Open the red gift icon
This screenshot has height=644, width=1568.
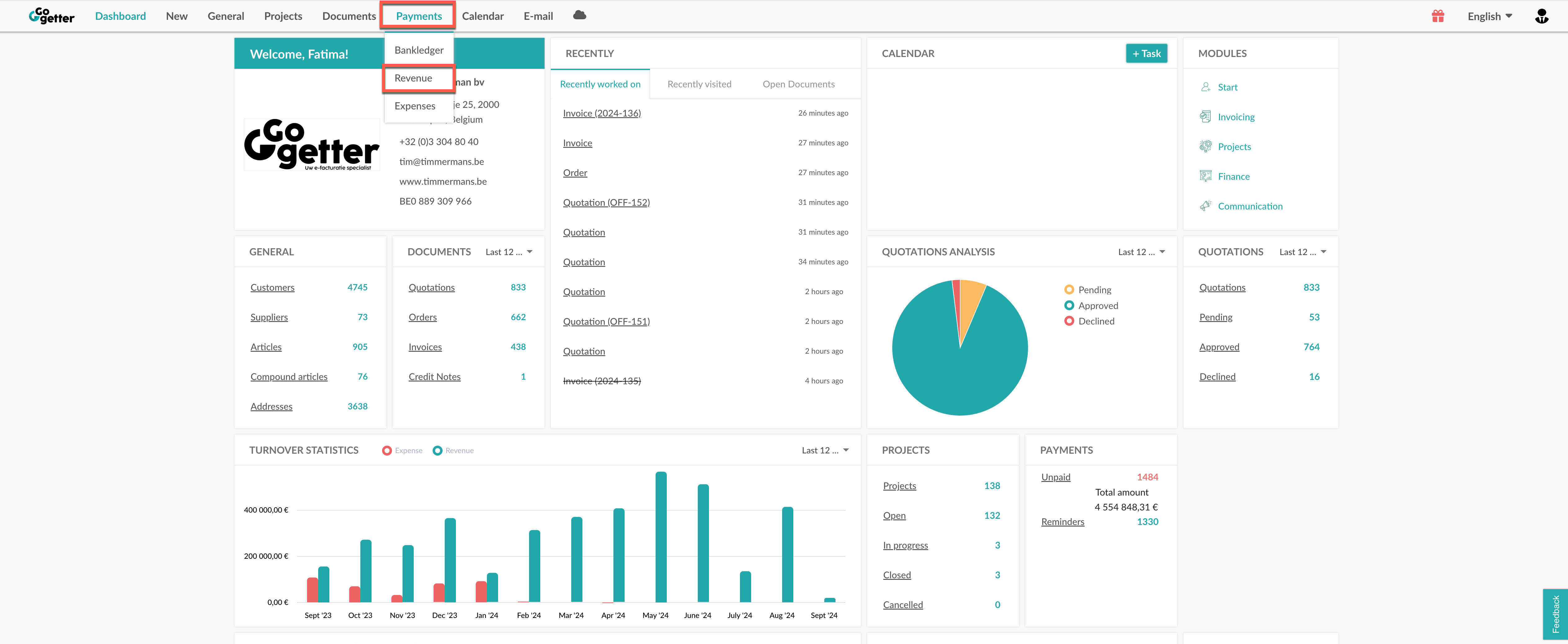point(1438,16)
